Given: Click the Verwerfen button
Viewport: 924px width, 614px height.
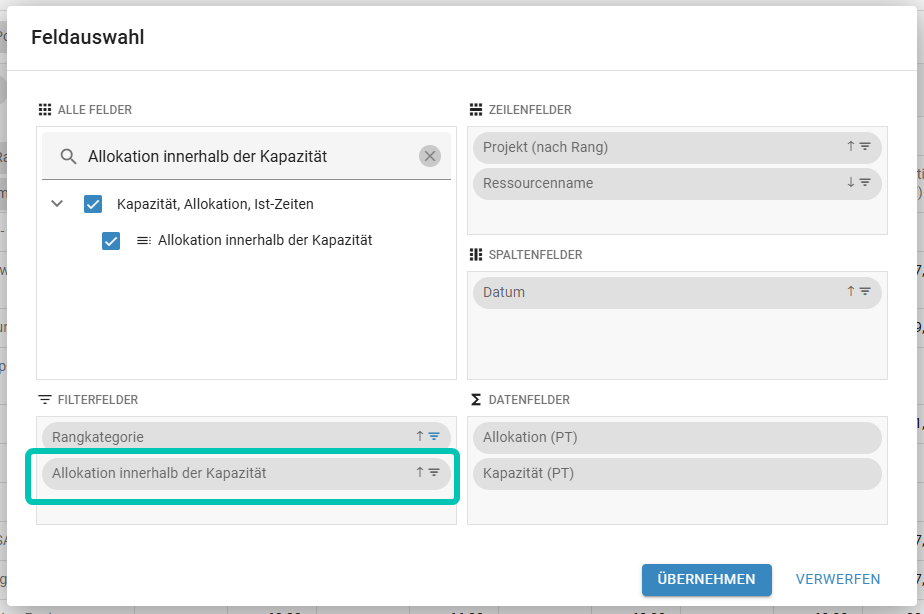Looking at the screenshot, I should click(x=838, y=580).
